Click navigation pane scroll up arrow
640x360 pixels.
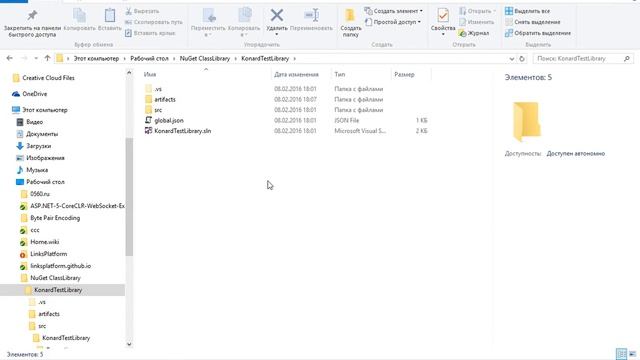[x=129, y=73]
